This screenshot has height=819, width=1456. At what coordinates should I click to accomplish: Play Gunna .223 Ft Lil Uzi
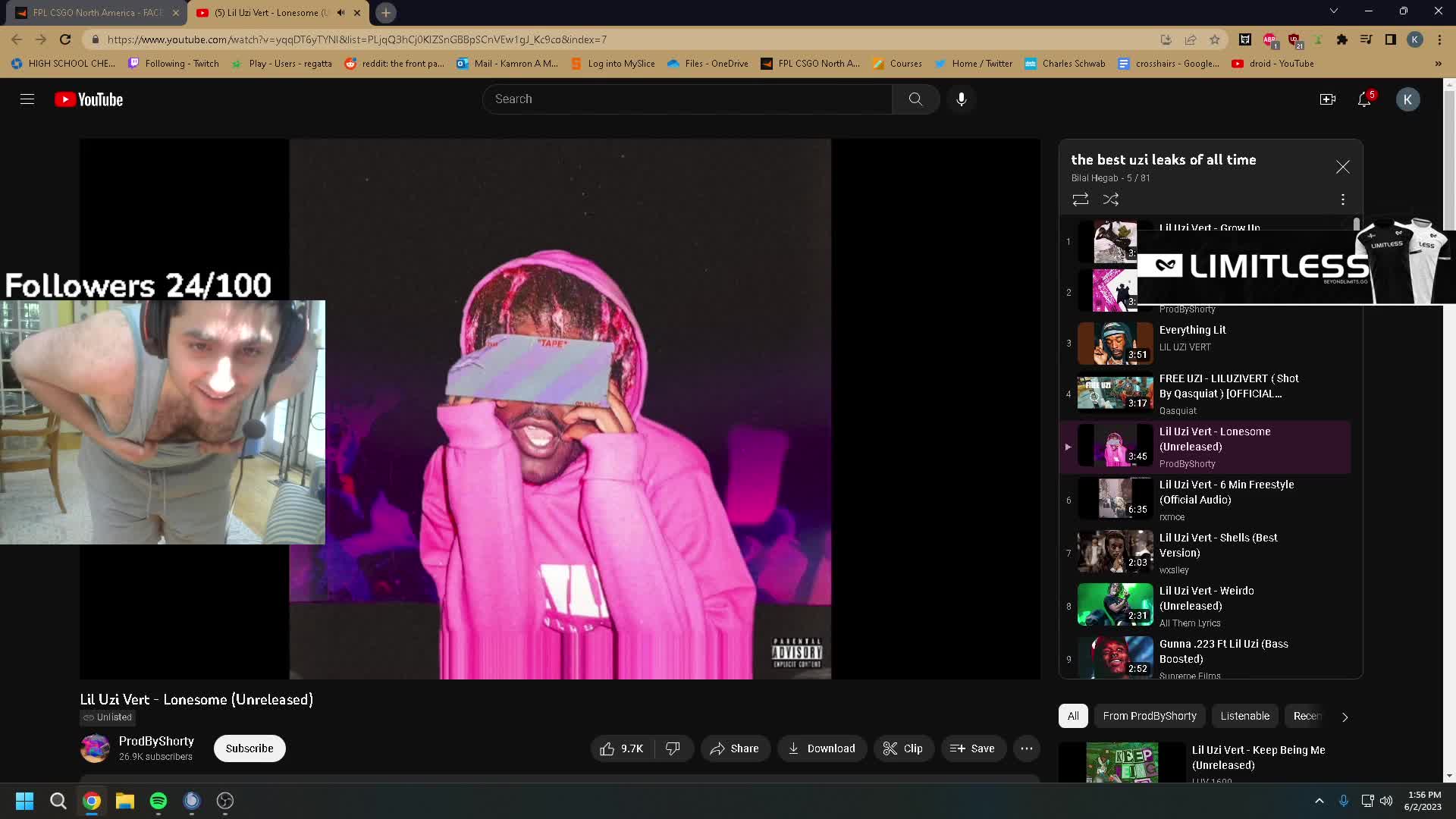(x=1205, y=657)
